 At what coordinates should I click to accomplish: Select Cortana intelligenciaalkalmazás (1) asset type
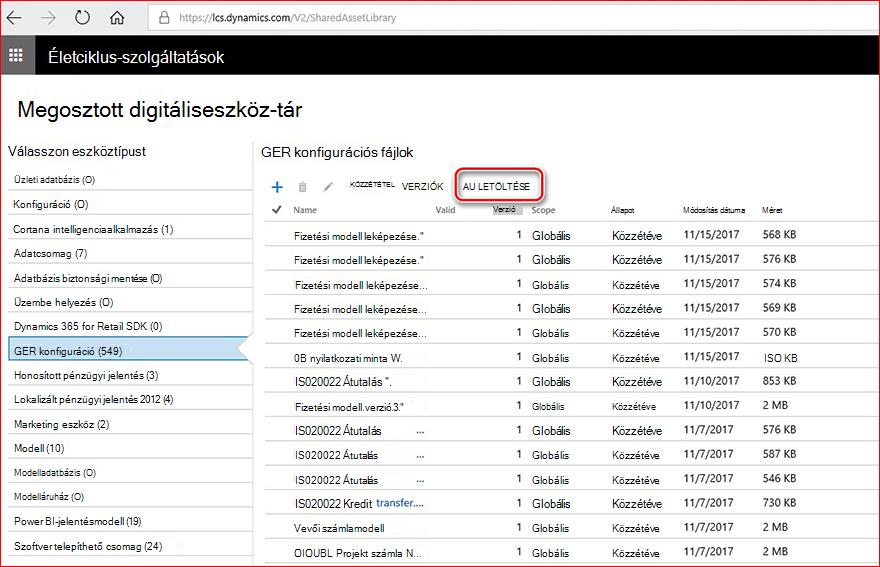130,229
